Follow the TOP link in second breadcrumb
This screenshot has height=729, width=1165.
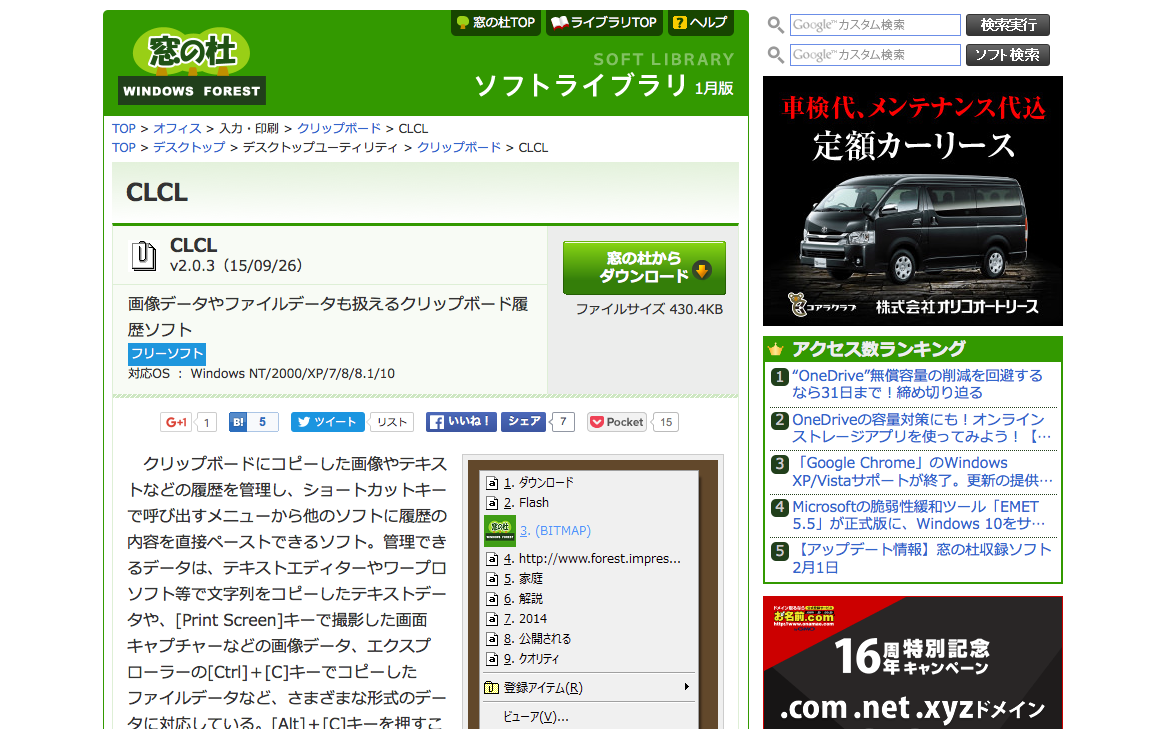(123, 147)
